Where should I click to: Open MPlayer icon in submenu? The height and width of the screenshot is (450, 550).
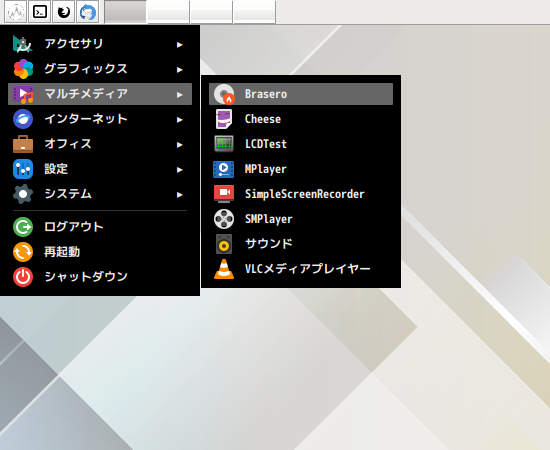224,169
